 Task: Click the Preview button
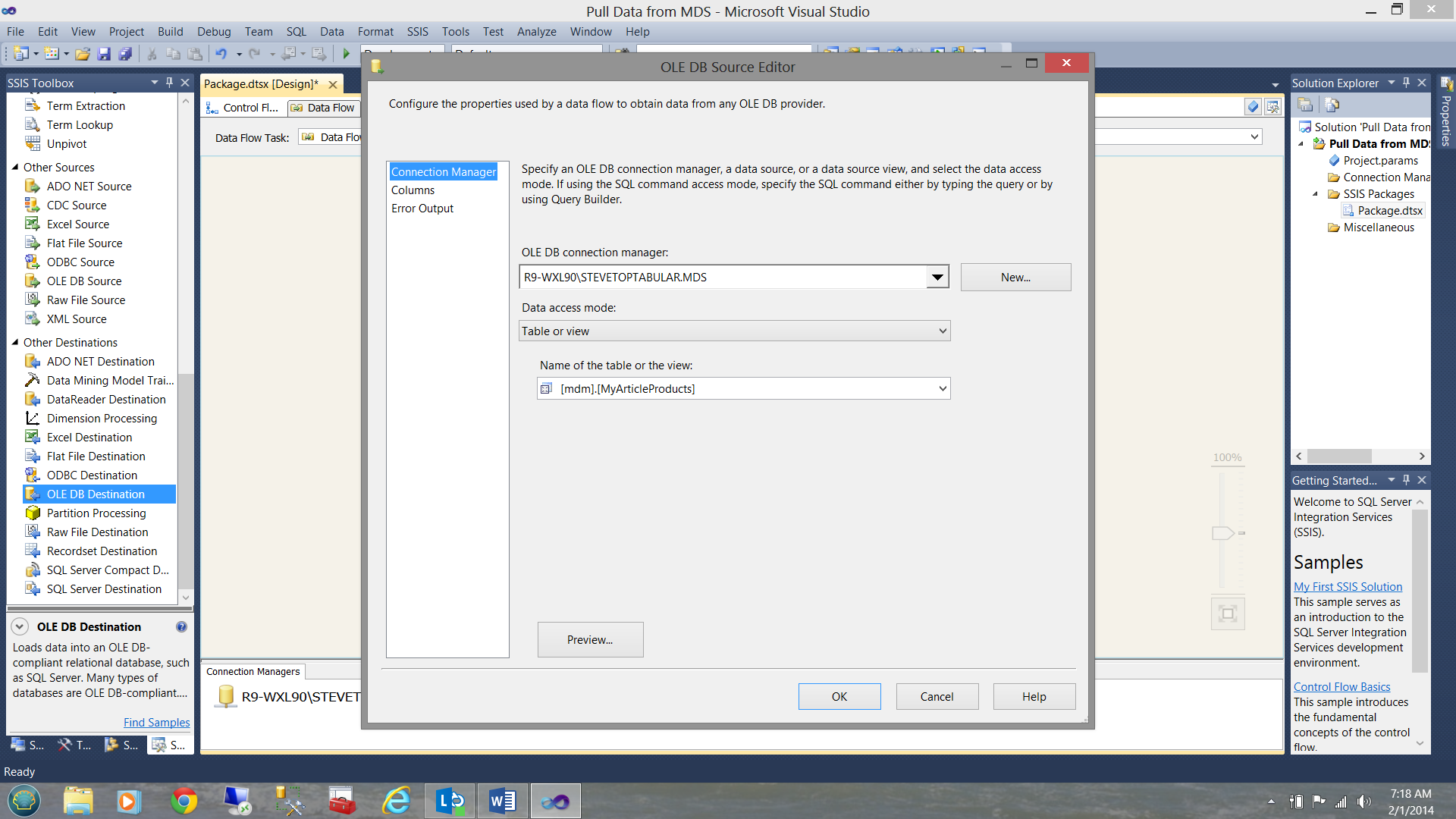(x=590, y=640)
